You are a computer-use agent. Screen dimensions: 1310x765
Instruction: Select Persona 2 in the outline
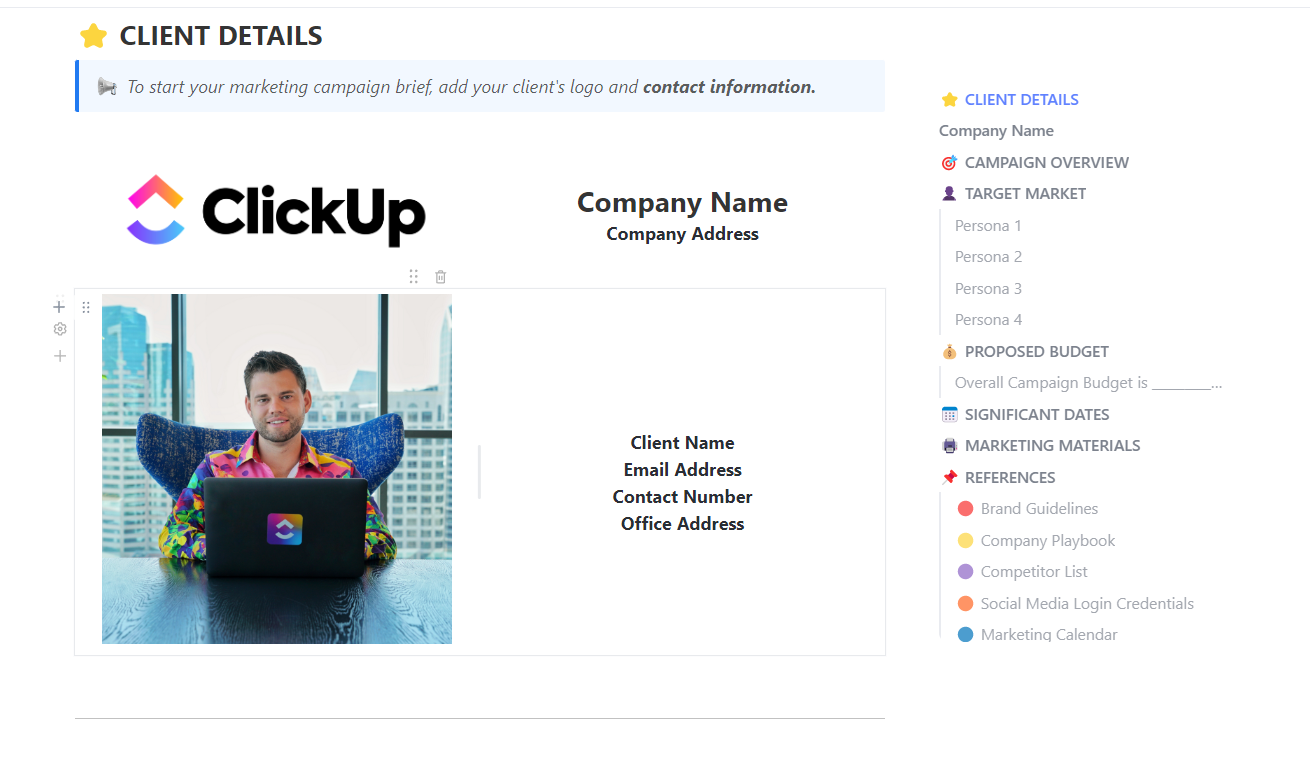[988, 257]
